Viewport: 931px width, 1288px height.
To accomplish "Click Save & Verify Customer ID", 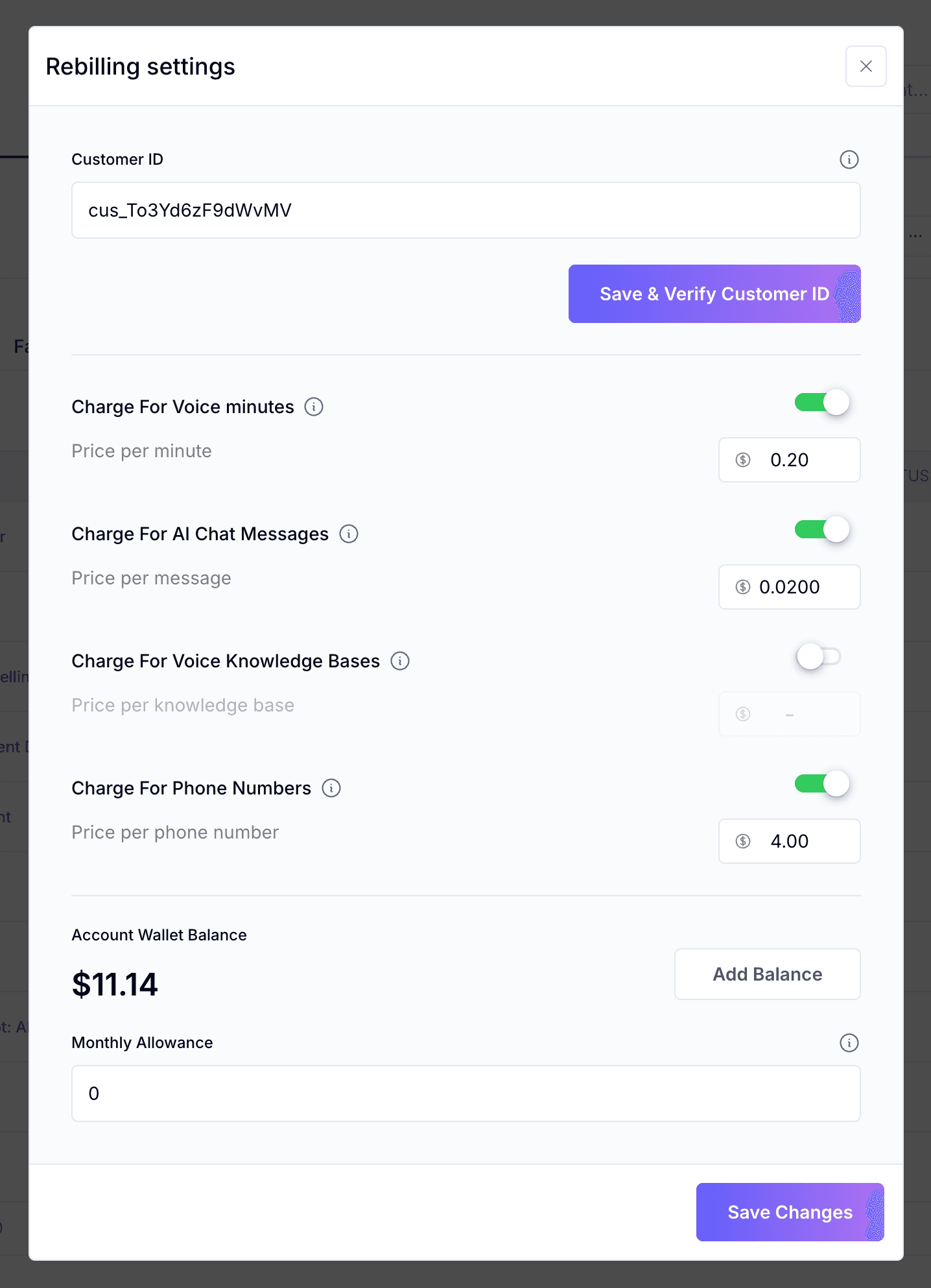I will click(x=714, y=294).
